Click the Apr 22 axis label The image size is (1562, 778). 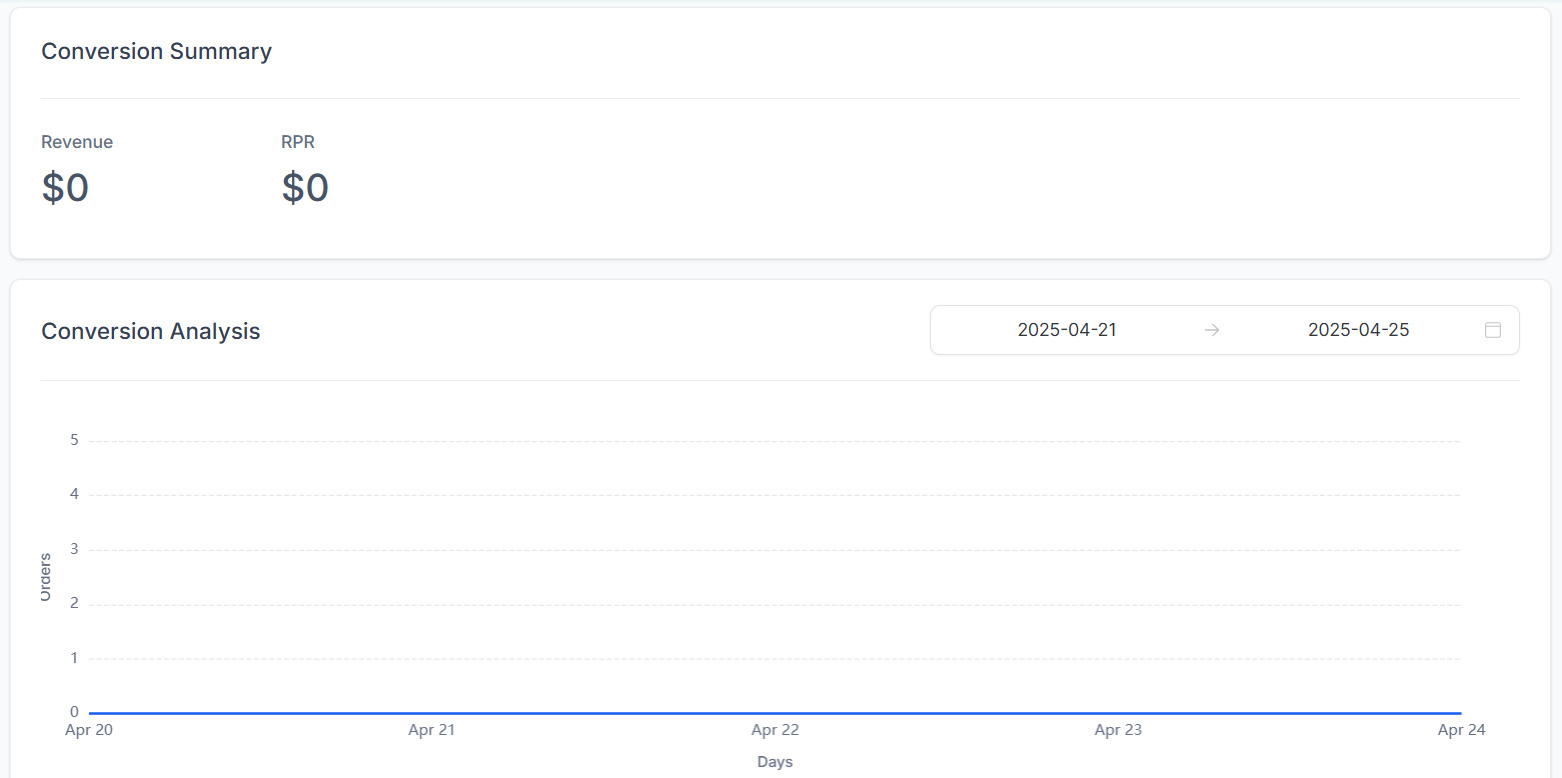pos(775,730)
